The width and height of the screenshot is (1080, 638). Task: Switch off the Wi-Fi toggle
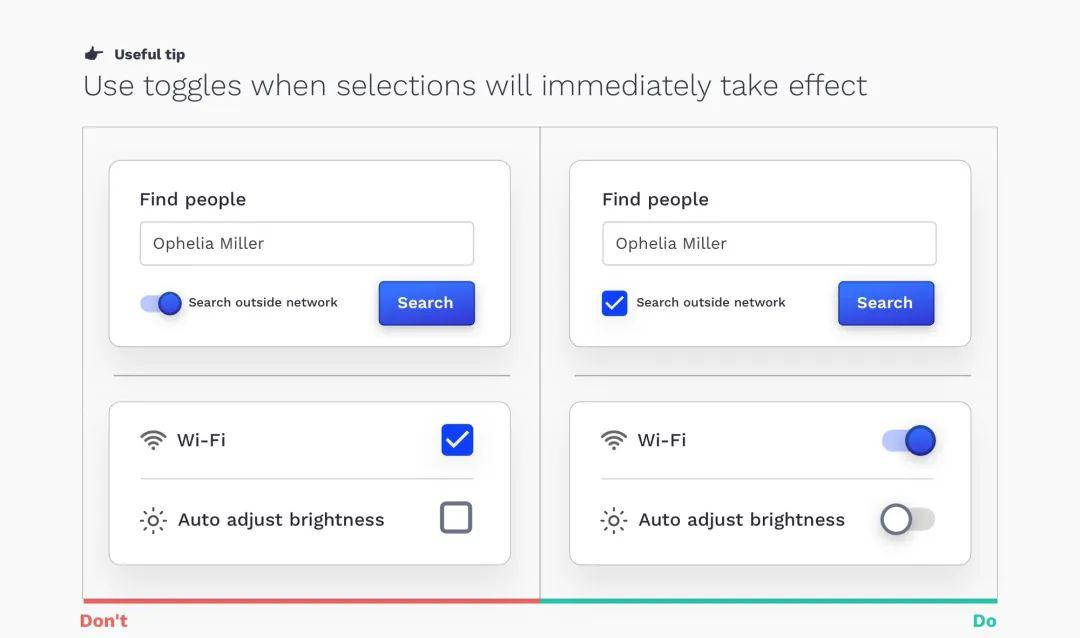pos(909,440)
